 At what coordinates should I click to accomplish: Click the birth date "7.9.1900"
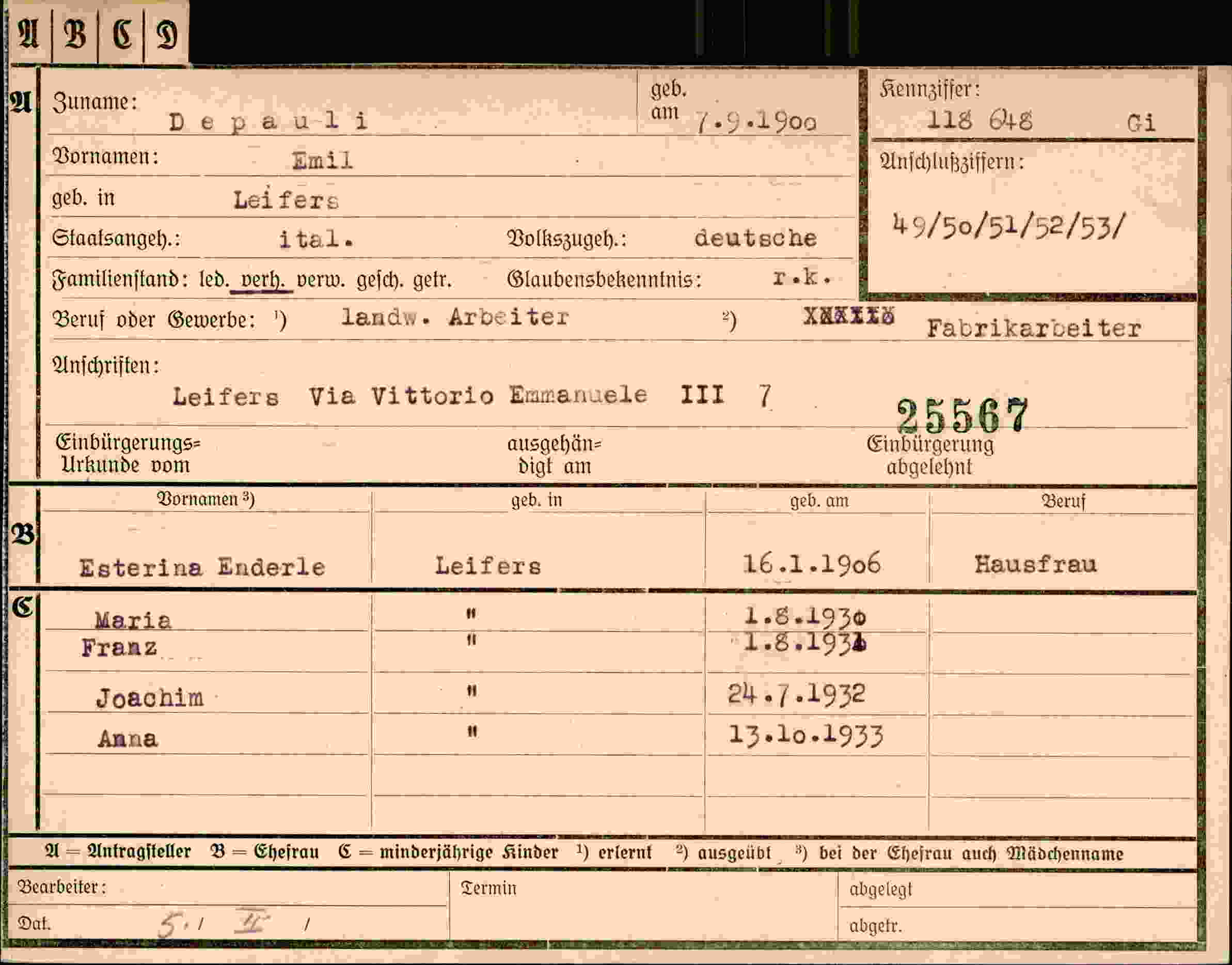coord(755,122)
